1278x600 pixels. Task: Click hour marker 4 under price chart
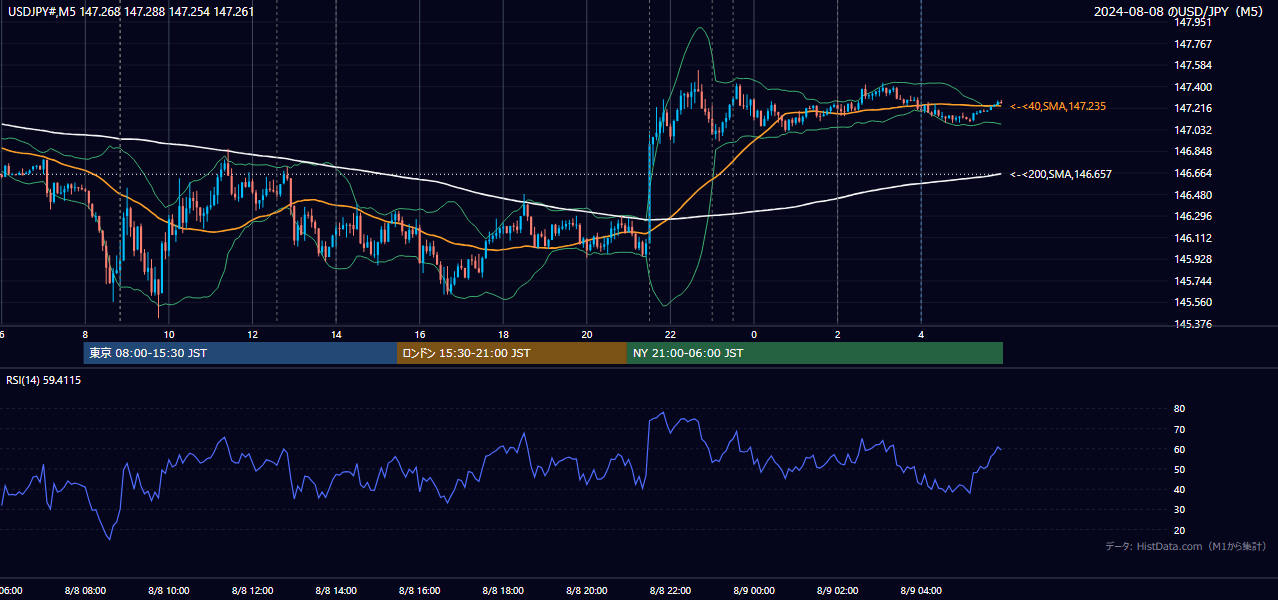[x=921, y=334]
